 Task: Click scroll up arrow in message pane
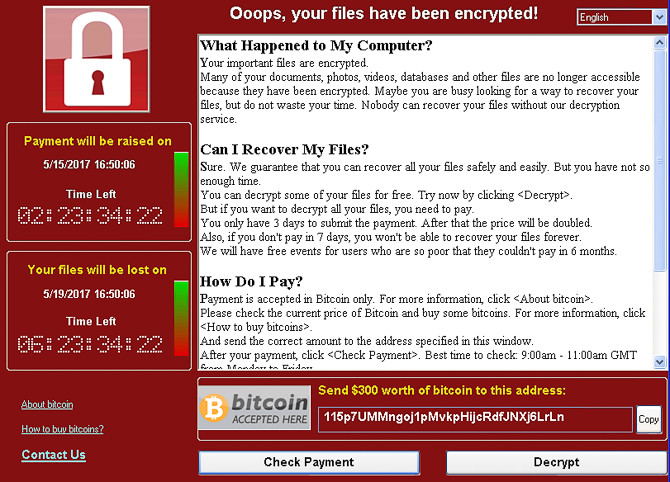659,43
